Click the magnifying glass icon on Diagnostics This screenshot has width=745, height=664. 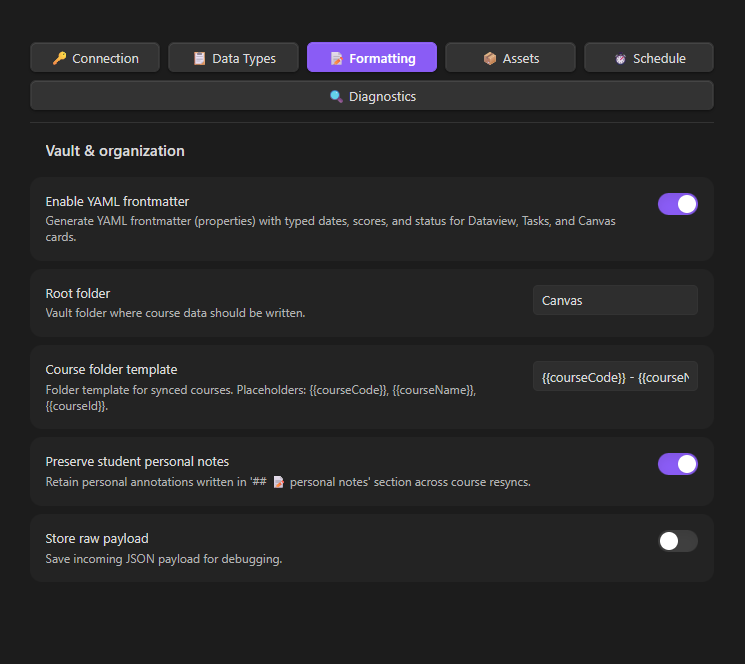coord(336,96)
